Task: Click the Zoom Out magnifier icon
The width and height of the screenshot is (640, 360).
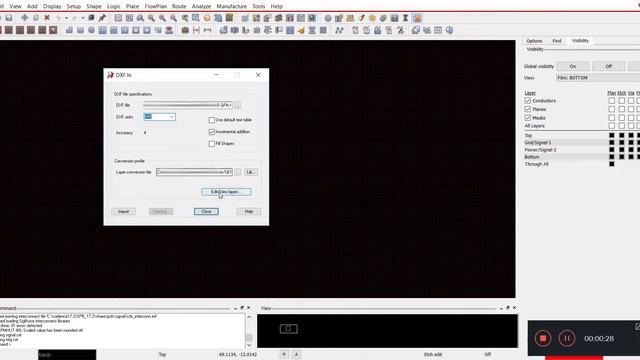Action: click(173, 18)
